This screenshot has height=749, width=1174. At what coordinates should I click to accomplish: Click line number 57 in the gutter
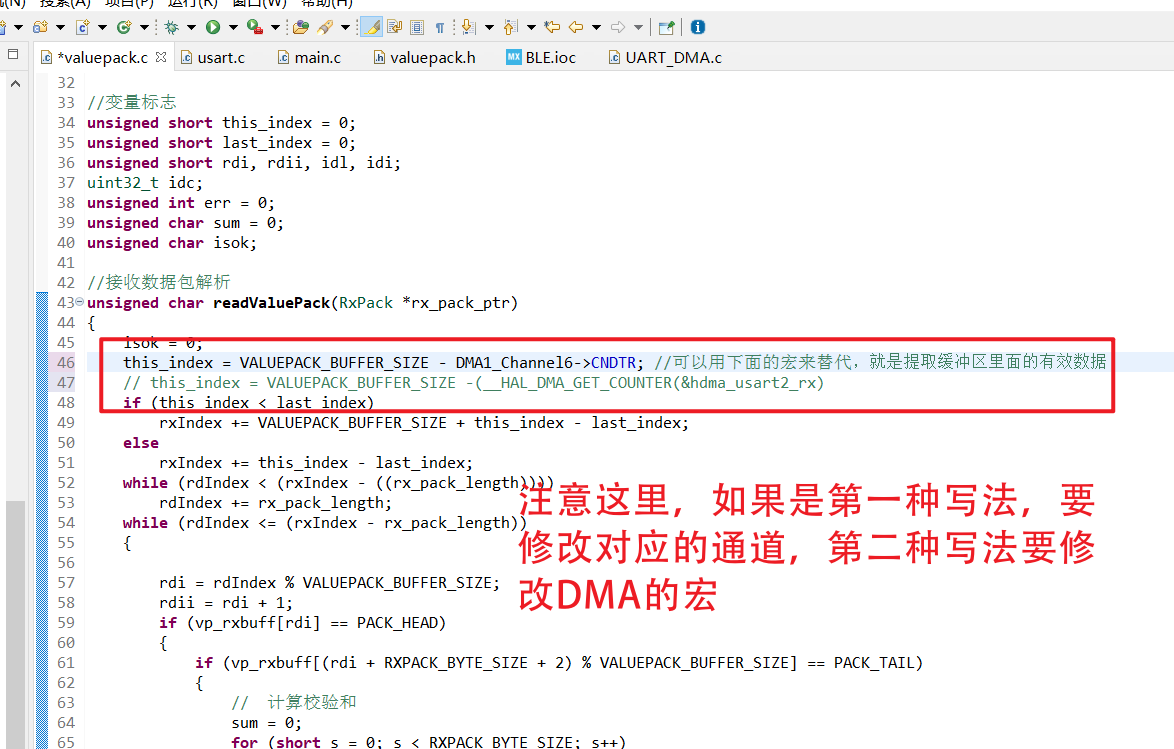coord(66,583)
